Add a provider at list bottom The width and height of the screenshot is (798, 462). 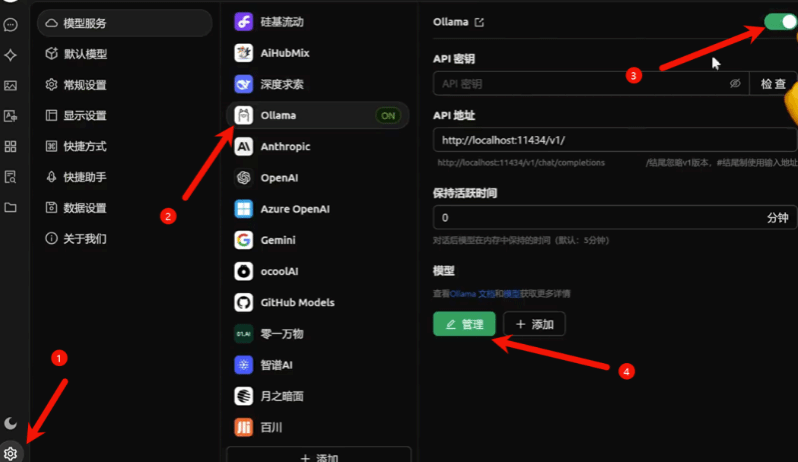(319, 456)
